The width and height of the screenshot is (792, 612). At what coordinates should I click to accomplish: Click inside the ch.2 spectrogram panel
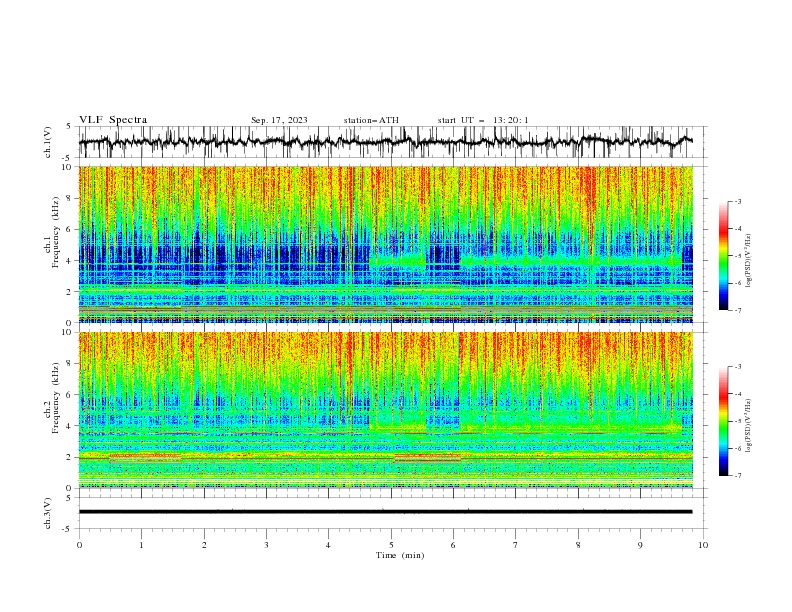[386, 410]
